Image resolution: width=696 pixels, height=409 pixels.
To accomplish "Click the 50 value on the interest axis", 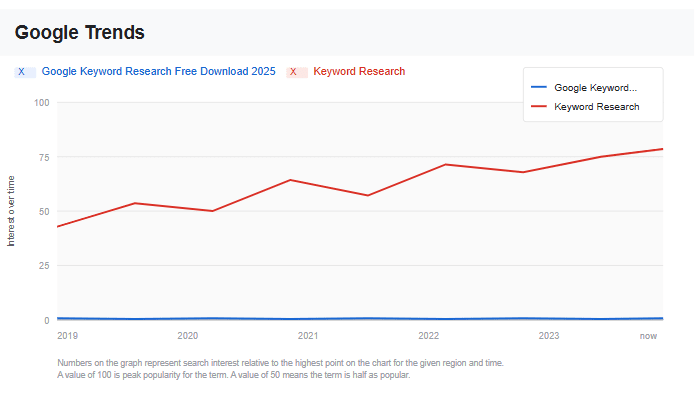I will [43, 211].
